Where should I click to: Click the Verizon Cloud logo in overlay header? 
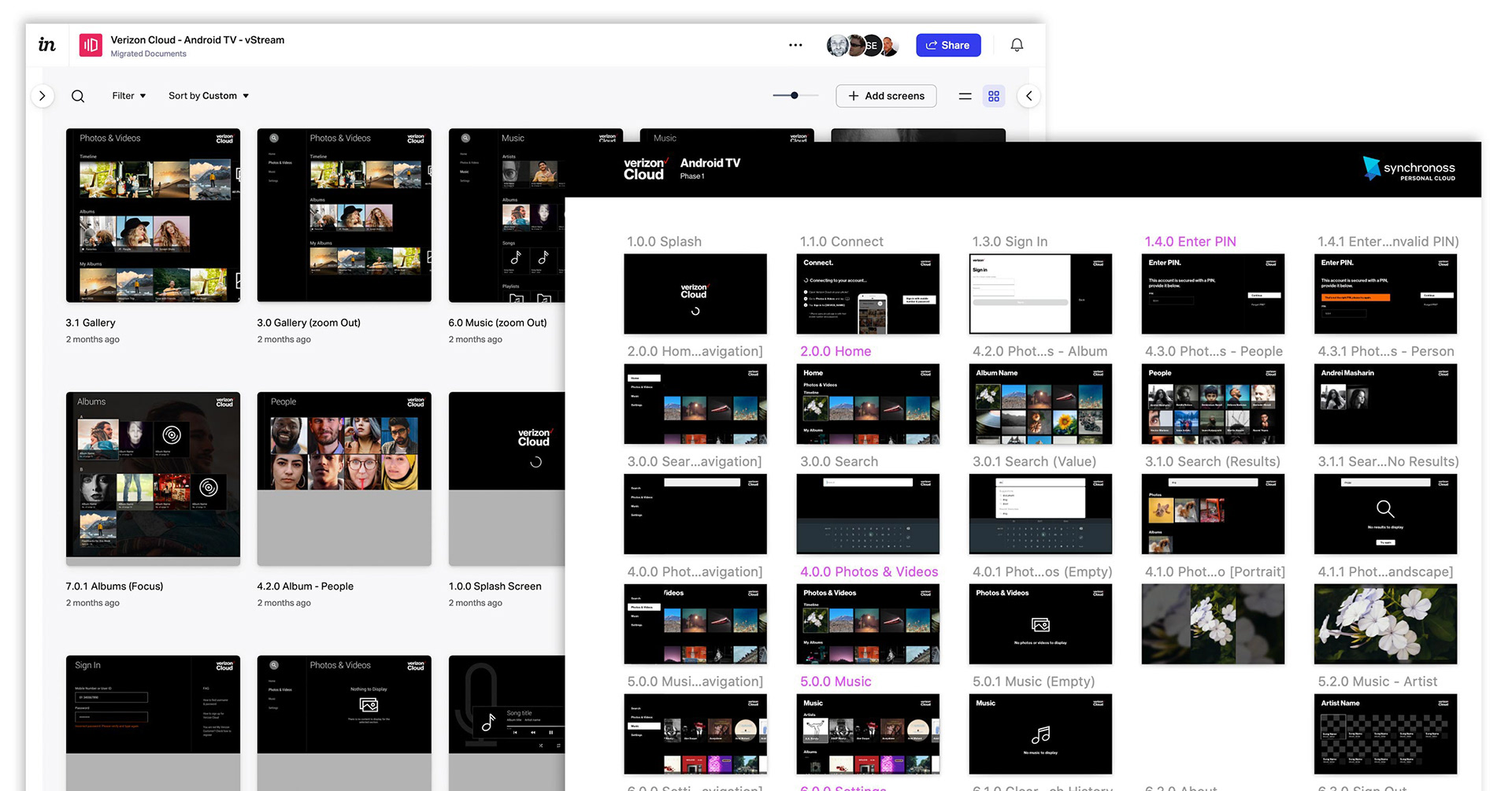[644, 168]
